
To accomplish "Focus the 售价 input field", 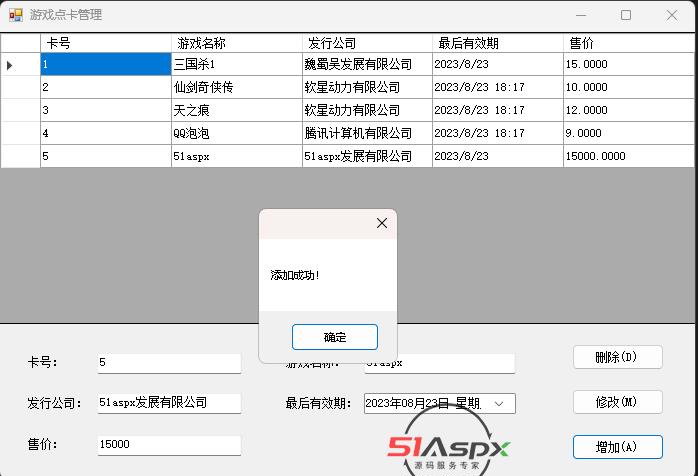I will coord(169,445).
